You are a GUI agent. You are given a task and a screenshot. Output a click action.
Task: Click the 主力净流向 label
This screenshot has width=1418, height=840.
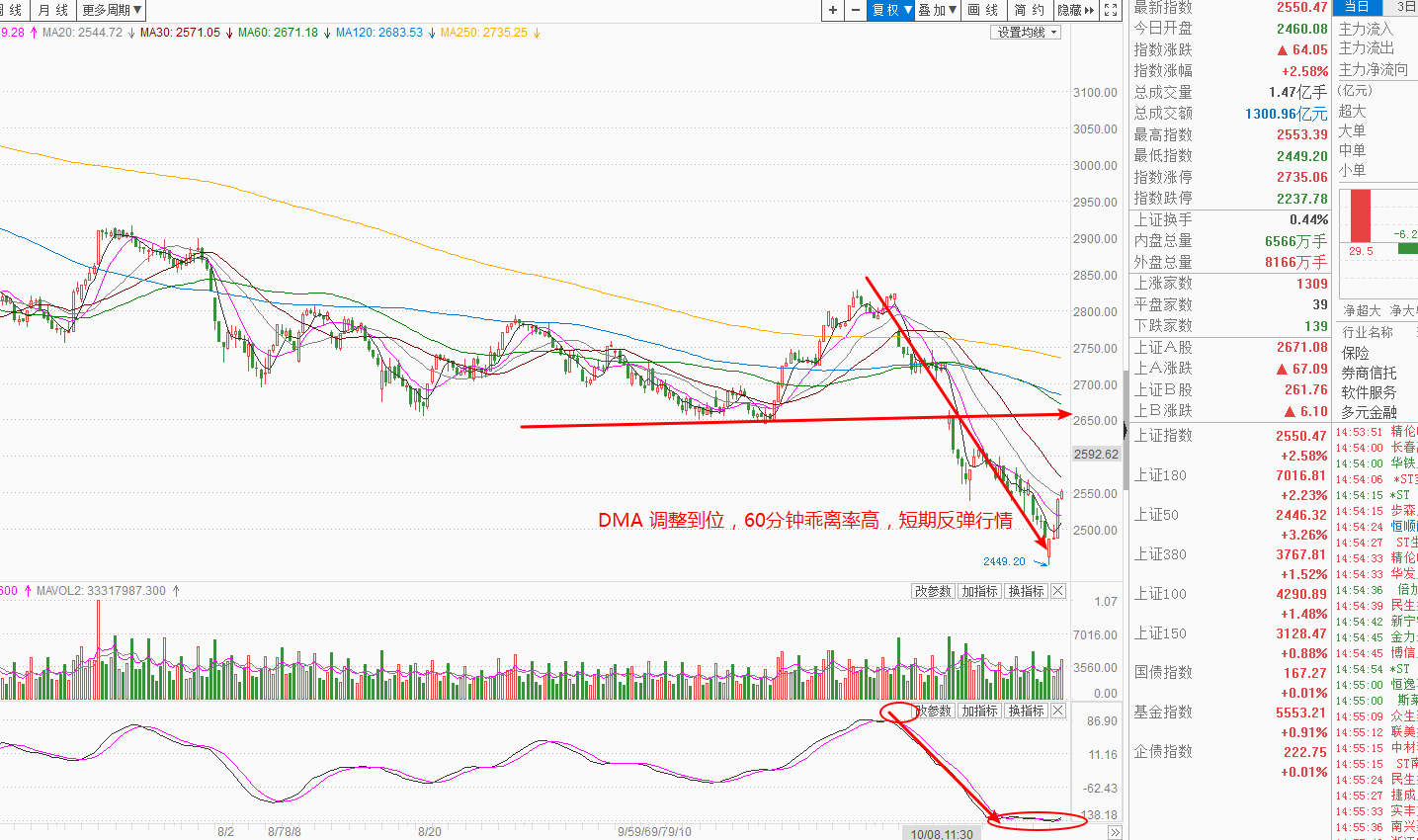(1374, 69)
